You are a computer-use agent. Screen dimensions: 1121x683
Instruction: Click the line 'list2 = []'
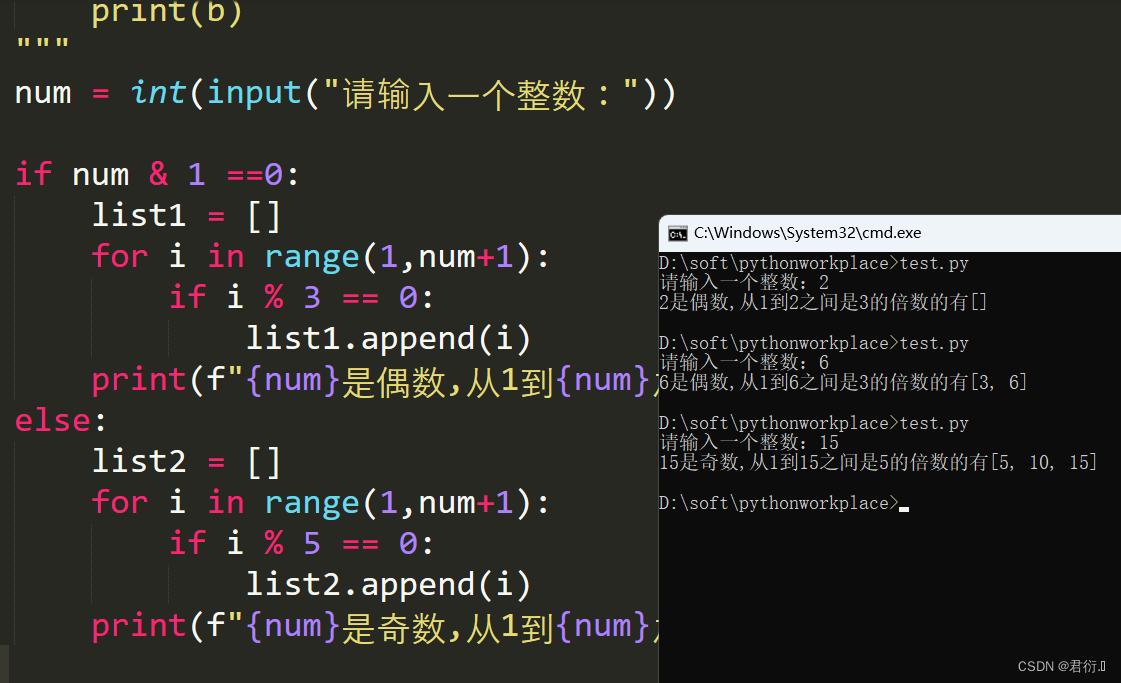(186, 461)
